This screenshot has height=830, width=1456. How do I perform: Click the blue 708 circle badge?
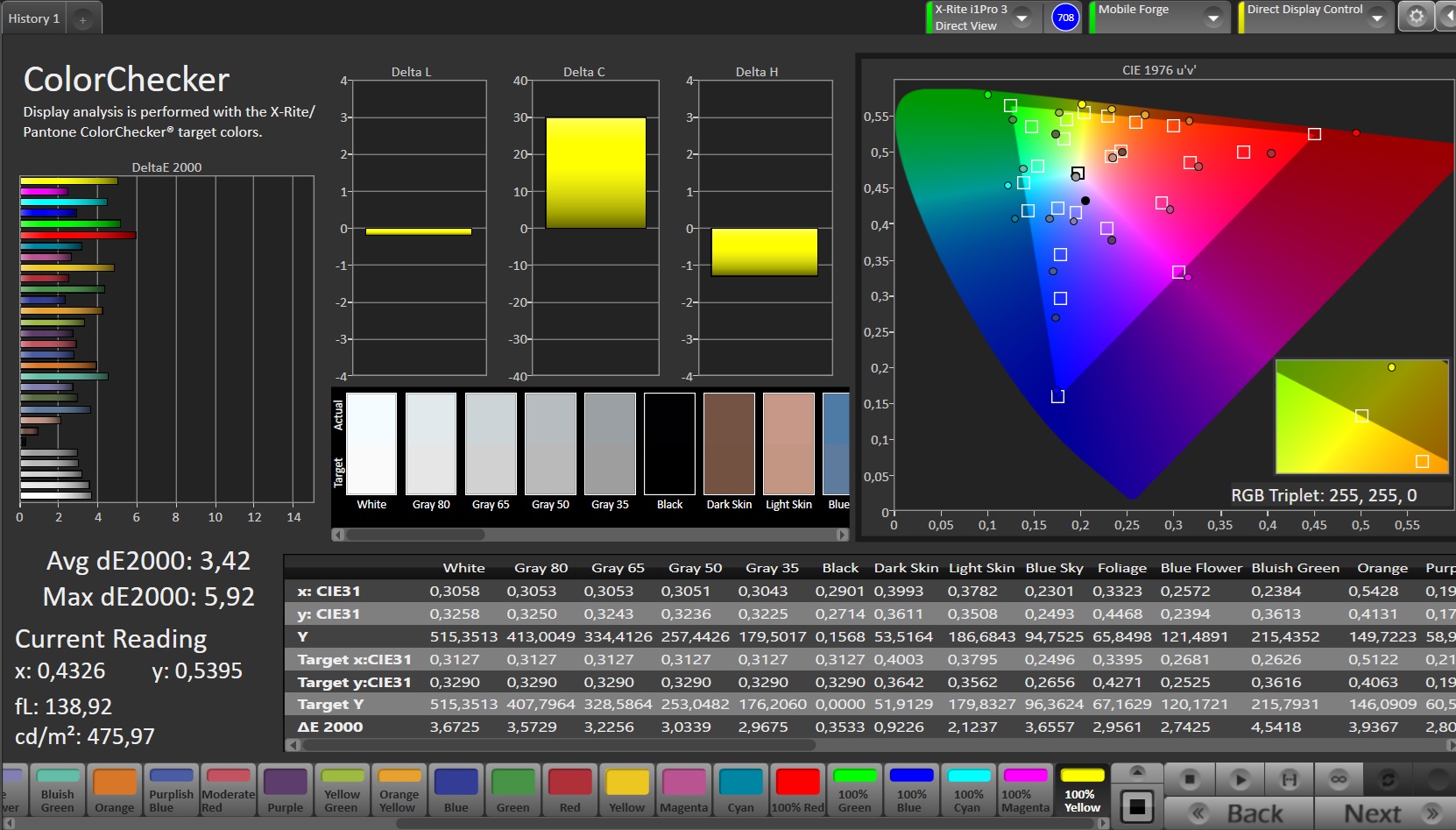point(1065,18)
